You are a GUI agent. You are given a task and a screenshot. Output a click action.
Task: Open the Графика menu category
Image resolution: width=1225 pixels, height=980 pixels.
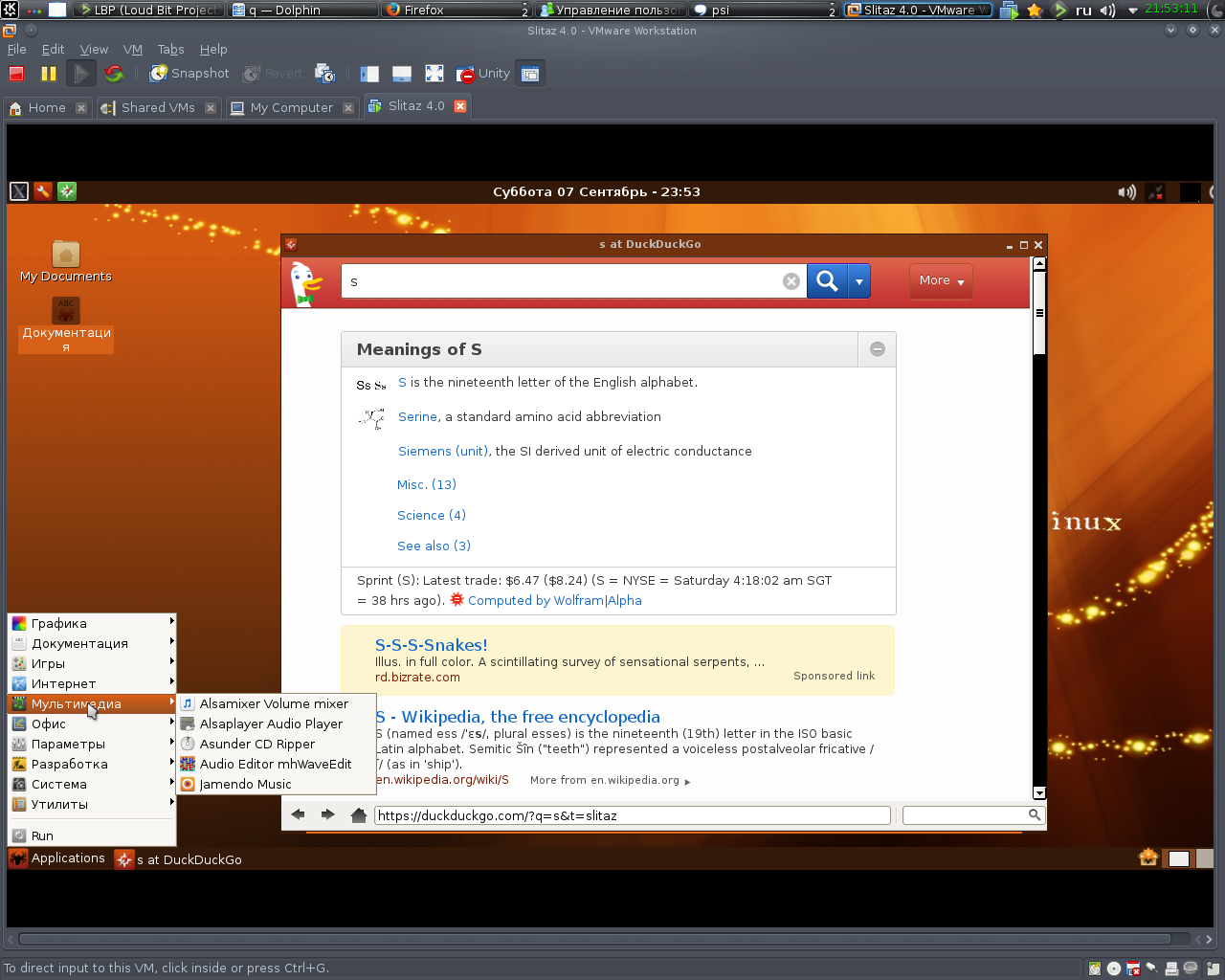tap(92, 623)
